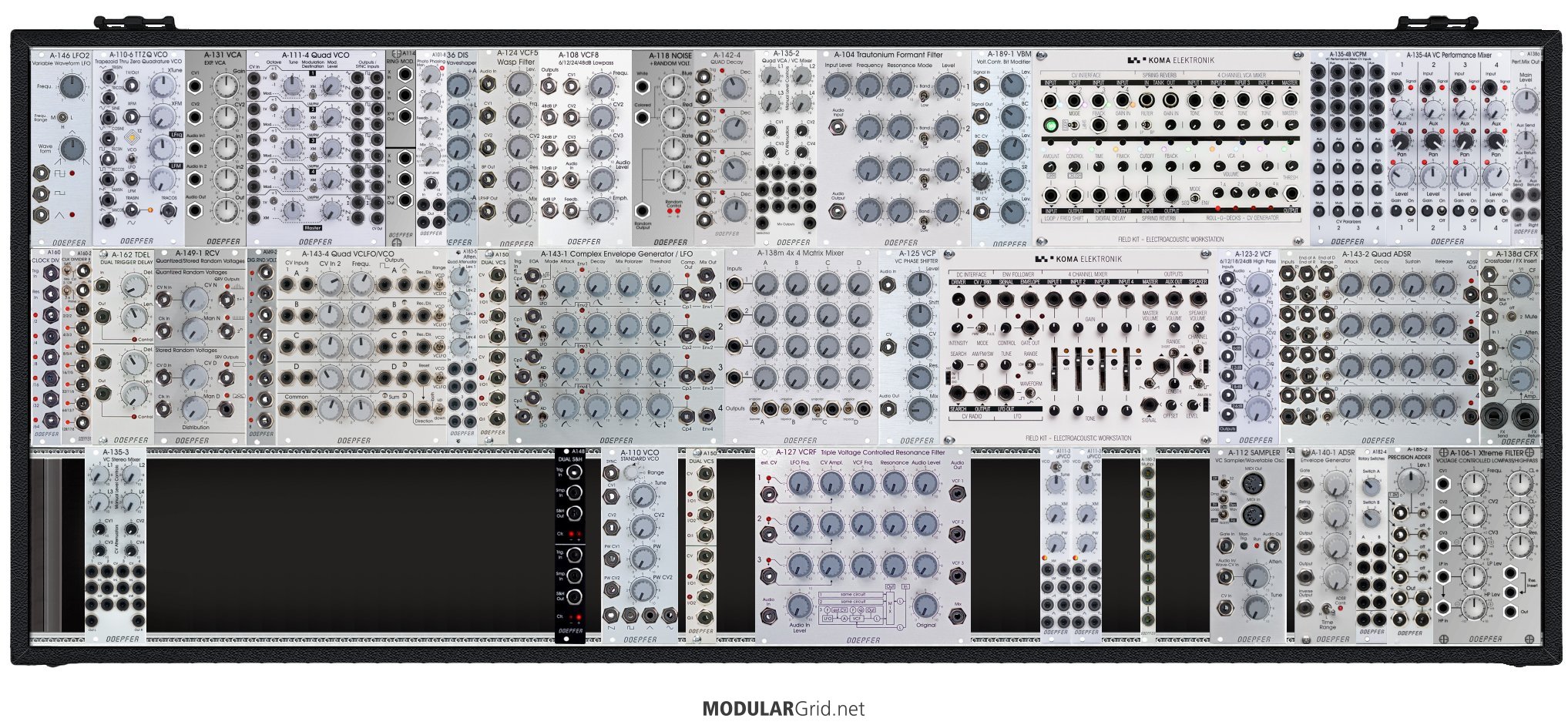Viewport: 1568px width, 725px height.
Task: Turn the Lev.1 knob on A-185-2 Precision Adder
Action: (1412, 481)
